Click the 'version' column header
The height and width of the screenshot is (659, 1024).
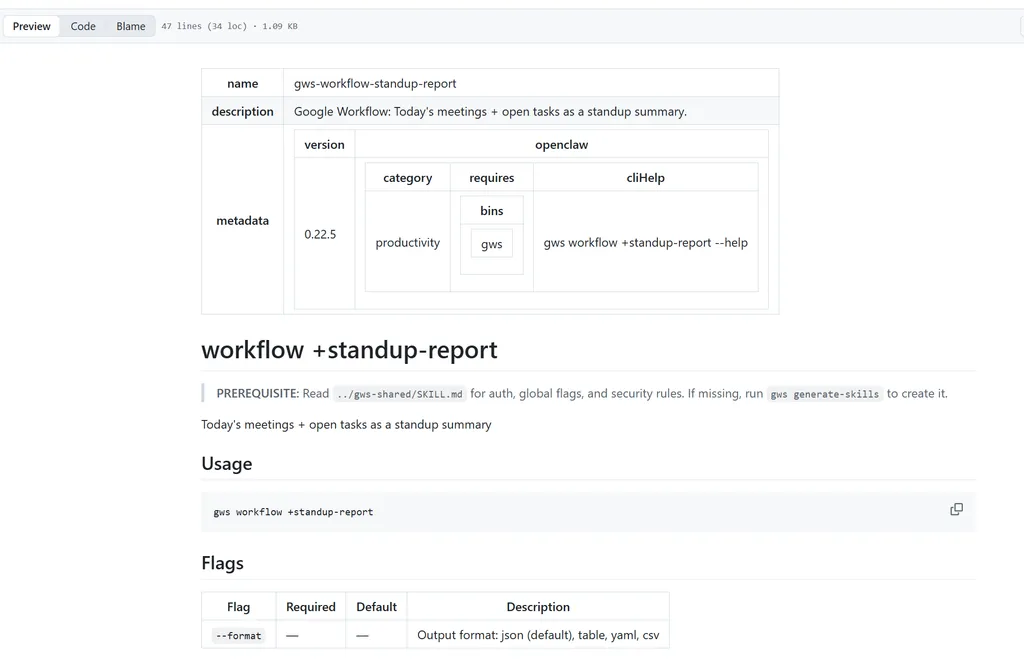click(324, 144)
